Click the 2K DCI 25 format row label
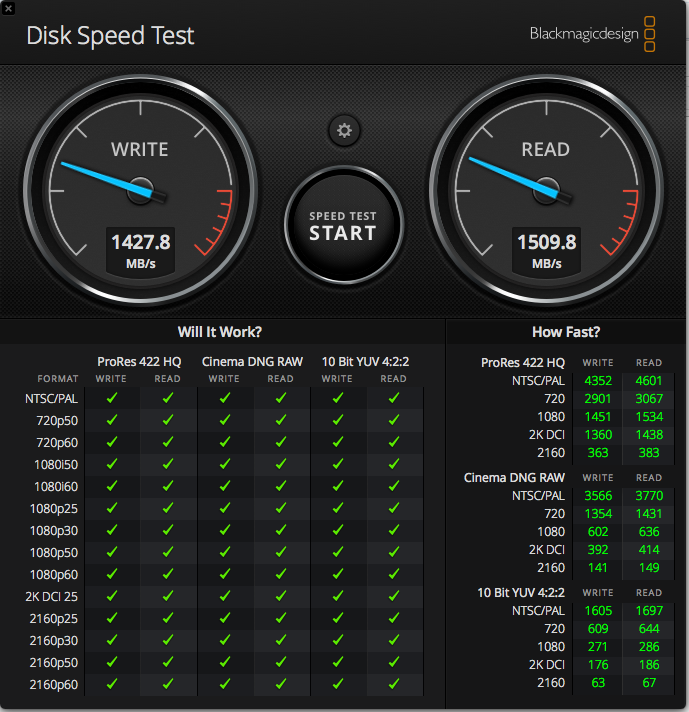 pyautogui.click(x=51, y=597)
